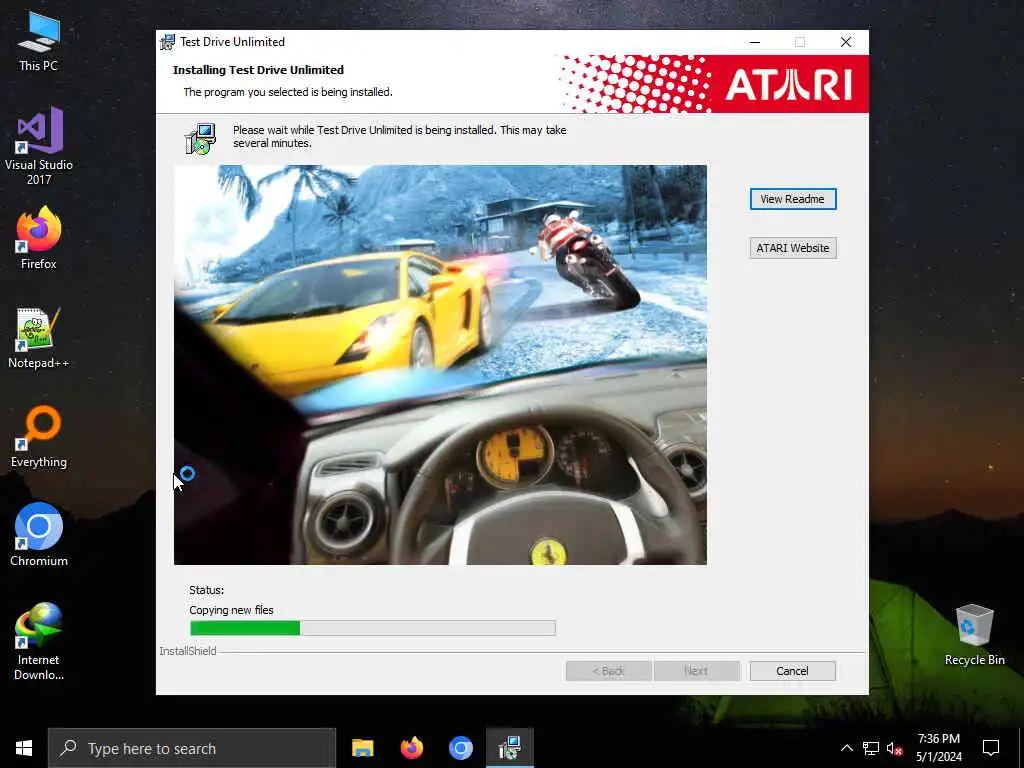This screenshot has width=1024, height=768.
Task: Click the disabled Next button
Action: [x=696, y=671]
